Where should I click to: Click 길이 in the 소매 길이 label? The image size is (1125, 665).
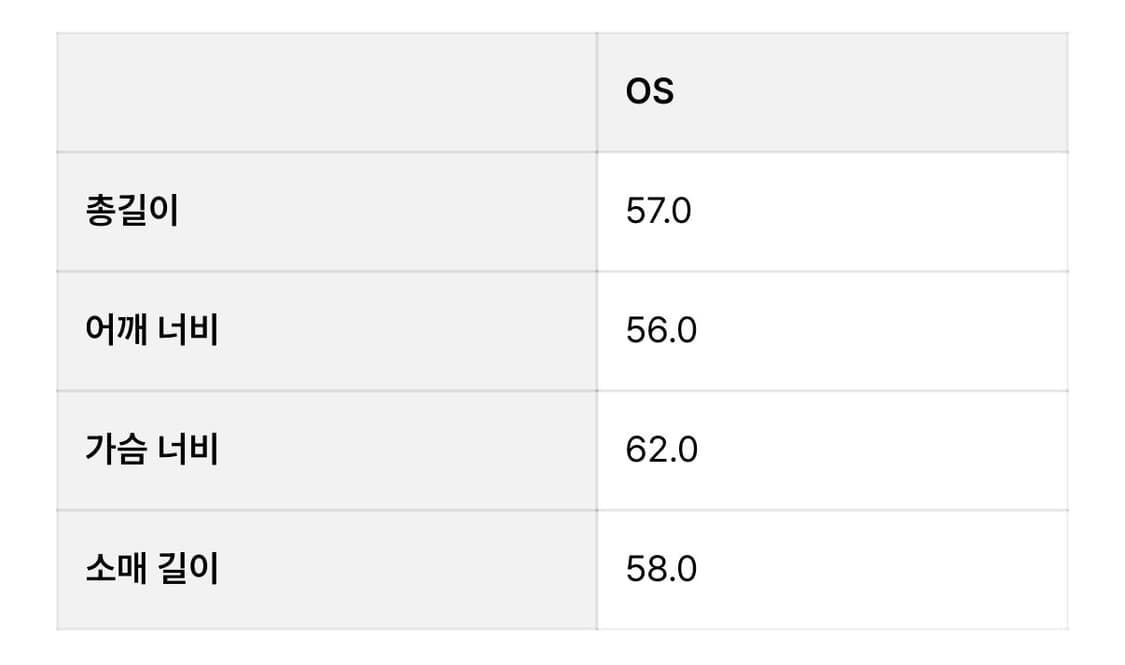point(189,568)
